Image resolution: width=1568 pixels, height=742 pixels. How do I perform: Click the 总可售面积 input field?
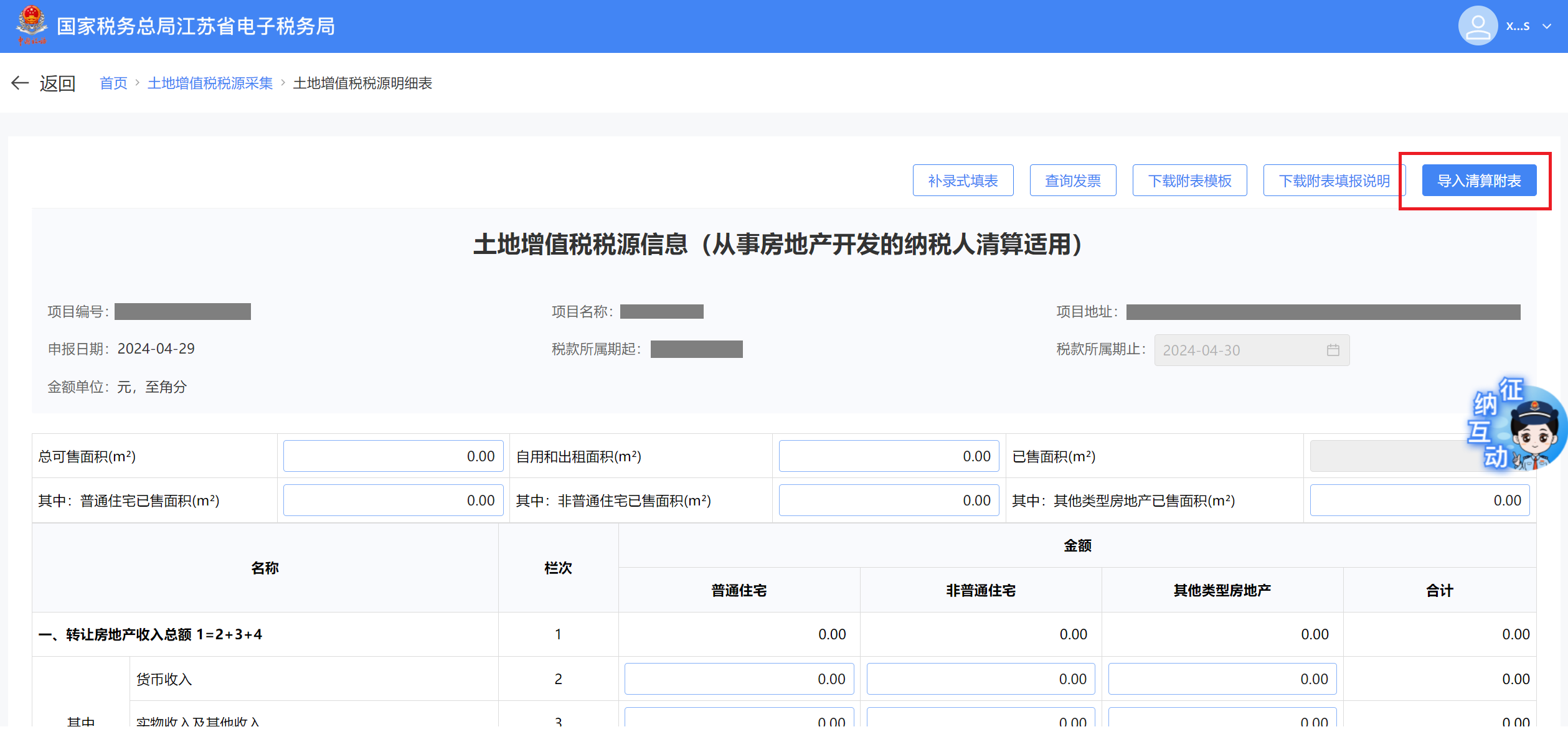pos(393,456)
